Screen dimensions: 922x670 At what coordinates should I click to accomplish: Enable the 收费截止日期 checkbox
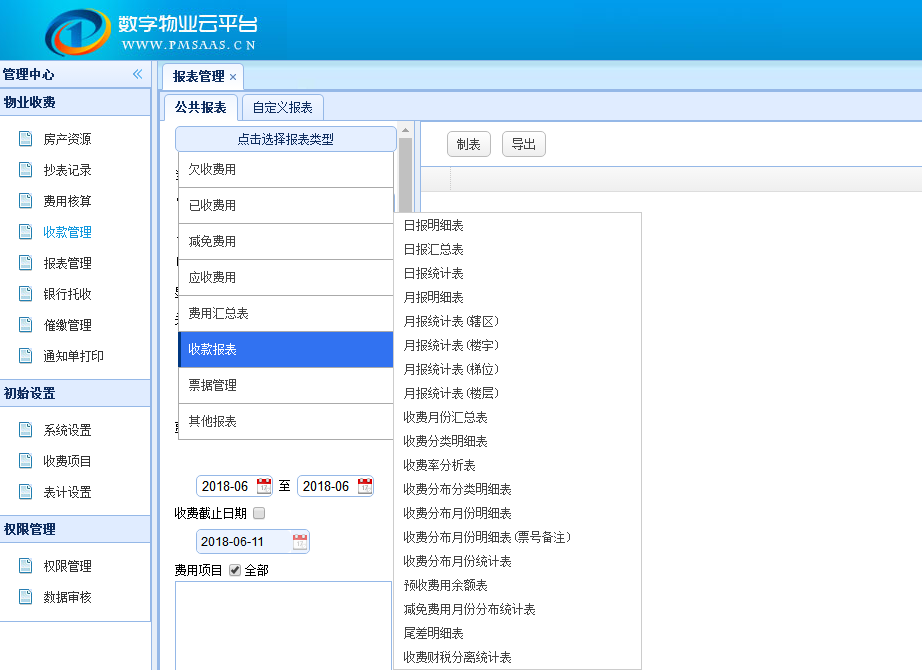[x=259, y=513]
